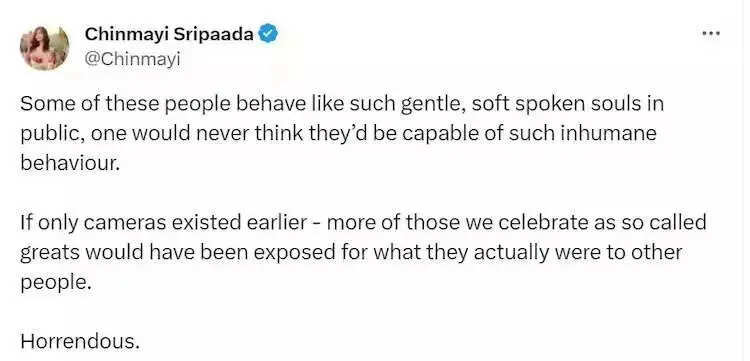
Task: Click the line beginning 'If only cameras existed'
Action: pyautogui.click(x=363, y=223)
